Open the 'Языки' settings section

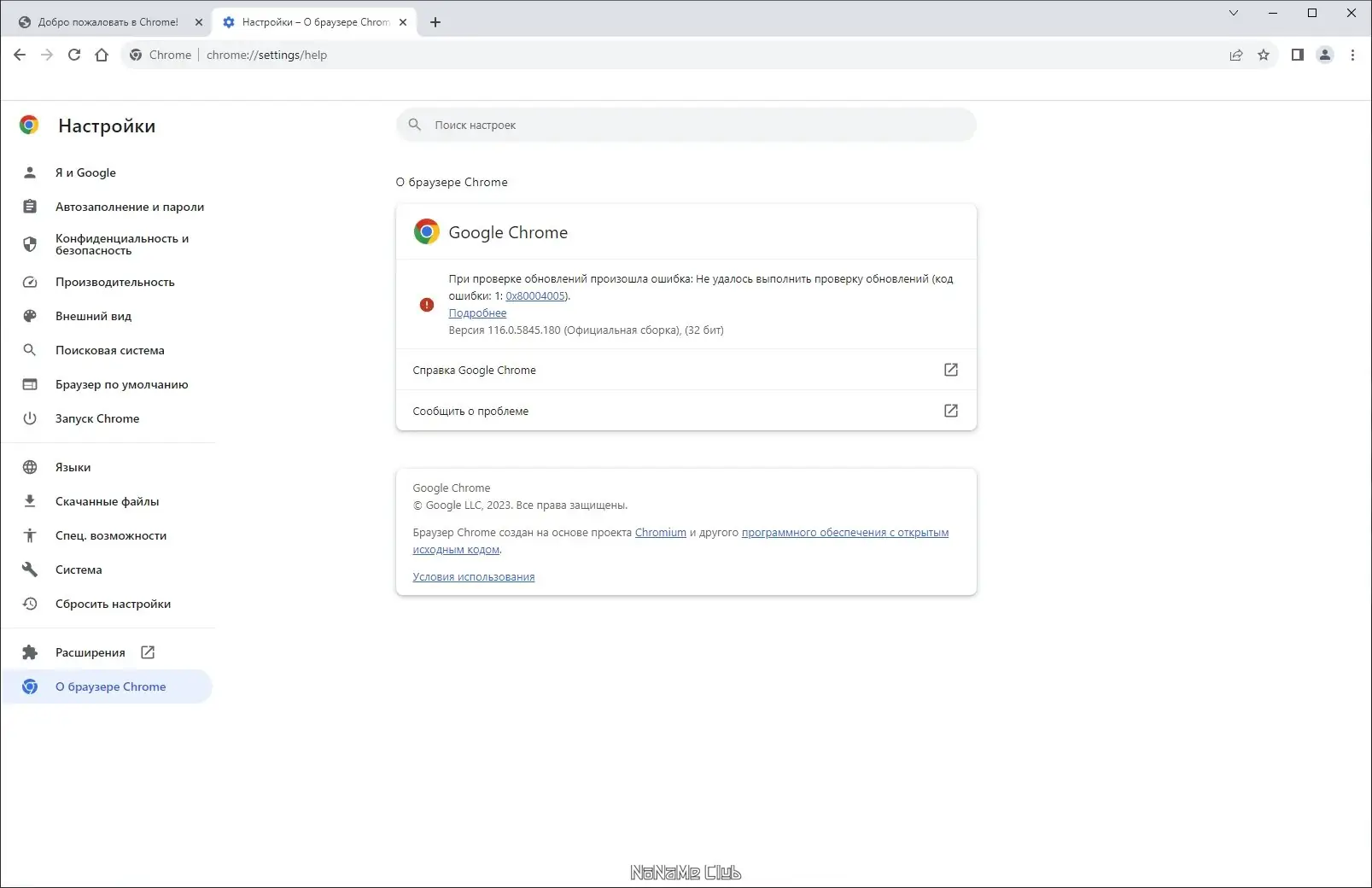click(x=108, y=467)
